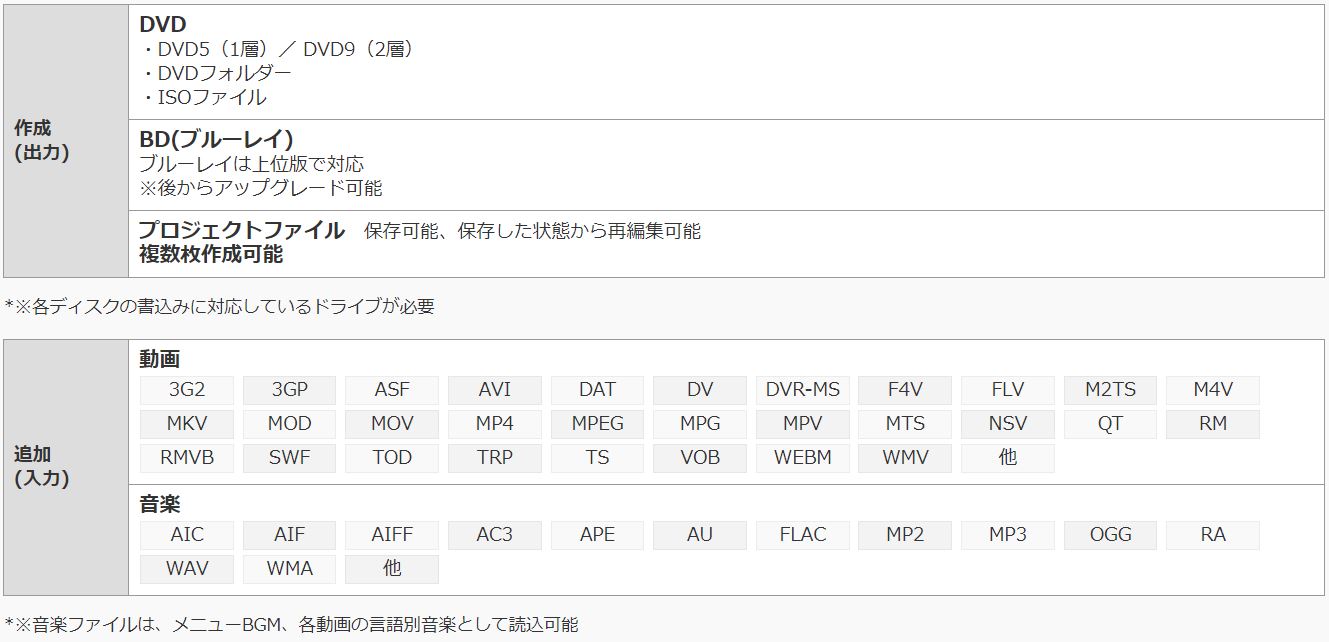
Task: Select the M2TS format tag
Action: click(1110, 390)
